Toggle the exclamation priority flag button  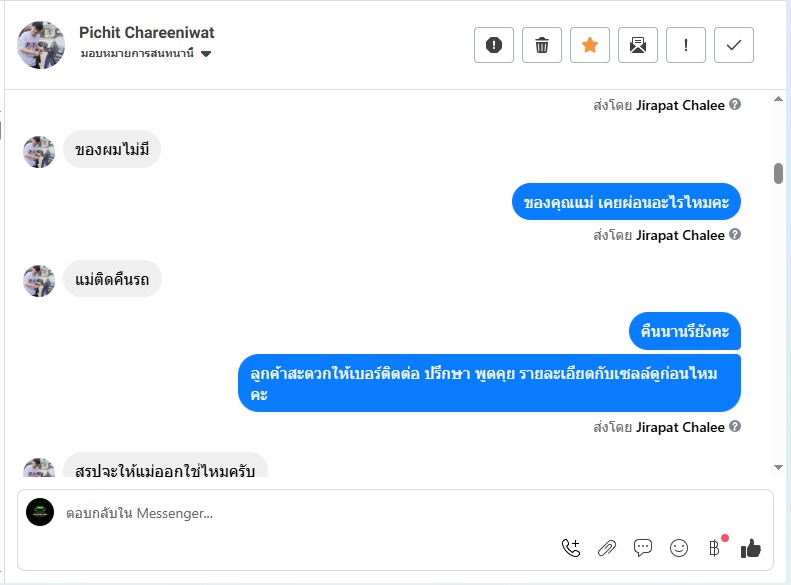point(686,45)
